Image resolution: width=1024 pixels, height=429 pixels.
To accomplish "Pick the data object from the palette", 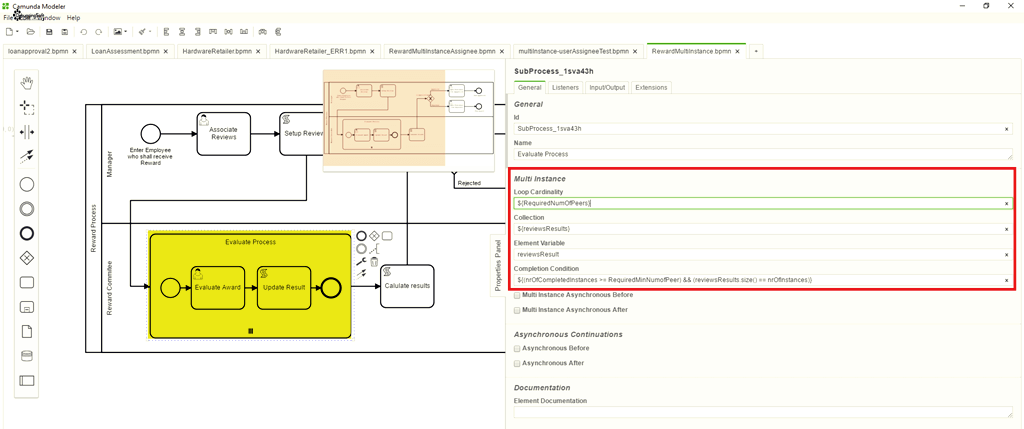I will pos(27,331).
